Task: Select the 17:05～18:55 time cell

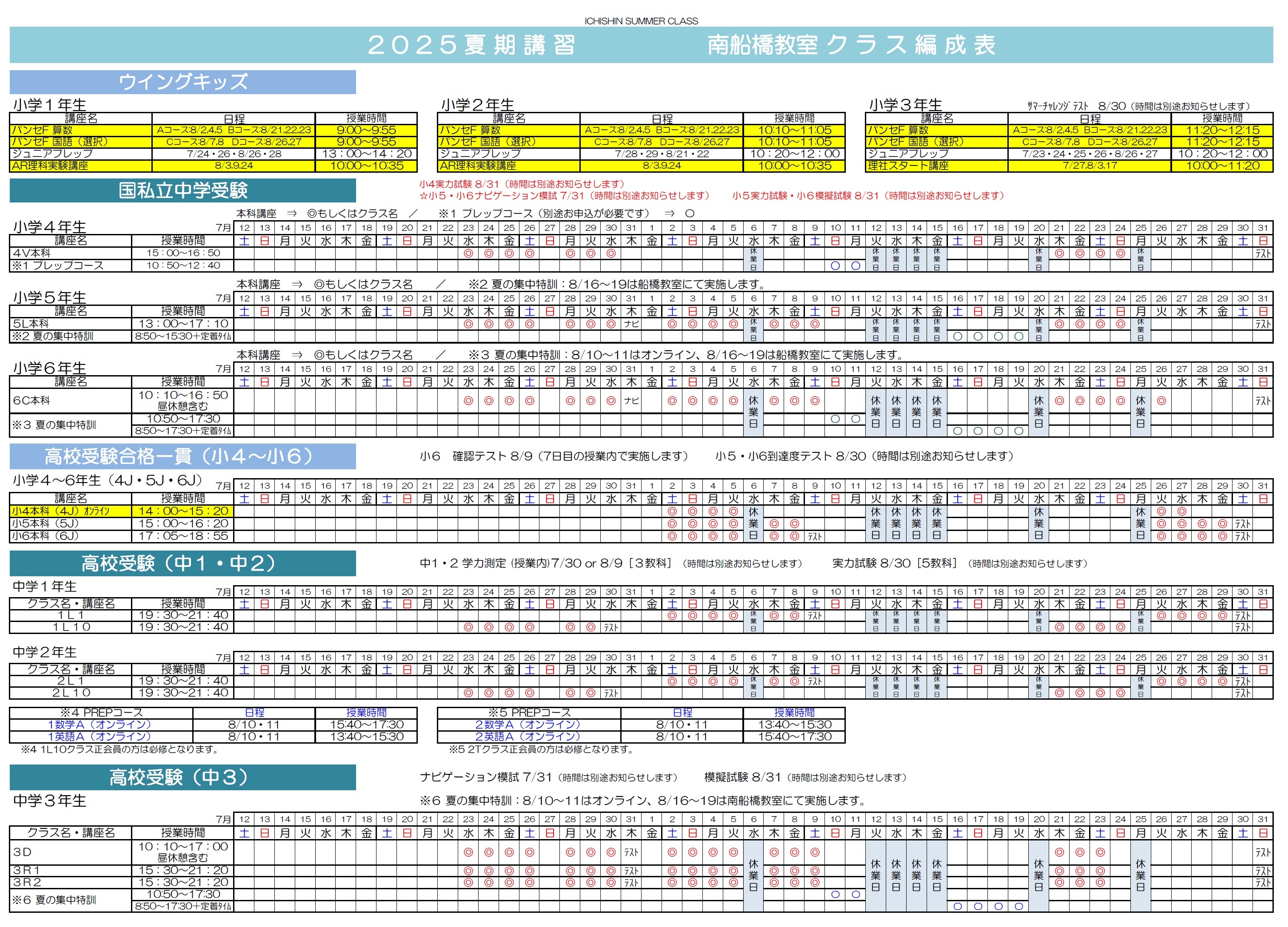Action: 183,536
